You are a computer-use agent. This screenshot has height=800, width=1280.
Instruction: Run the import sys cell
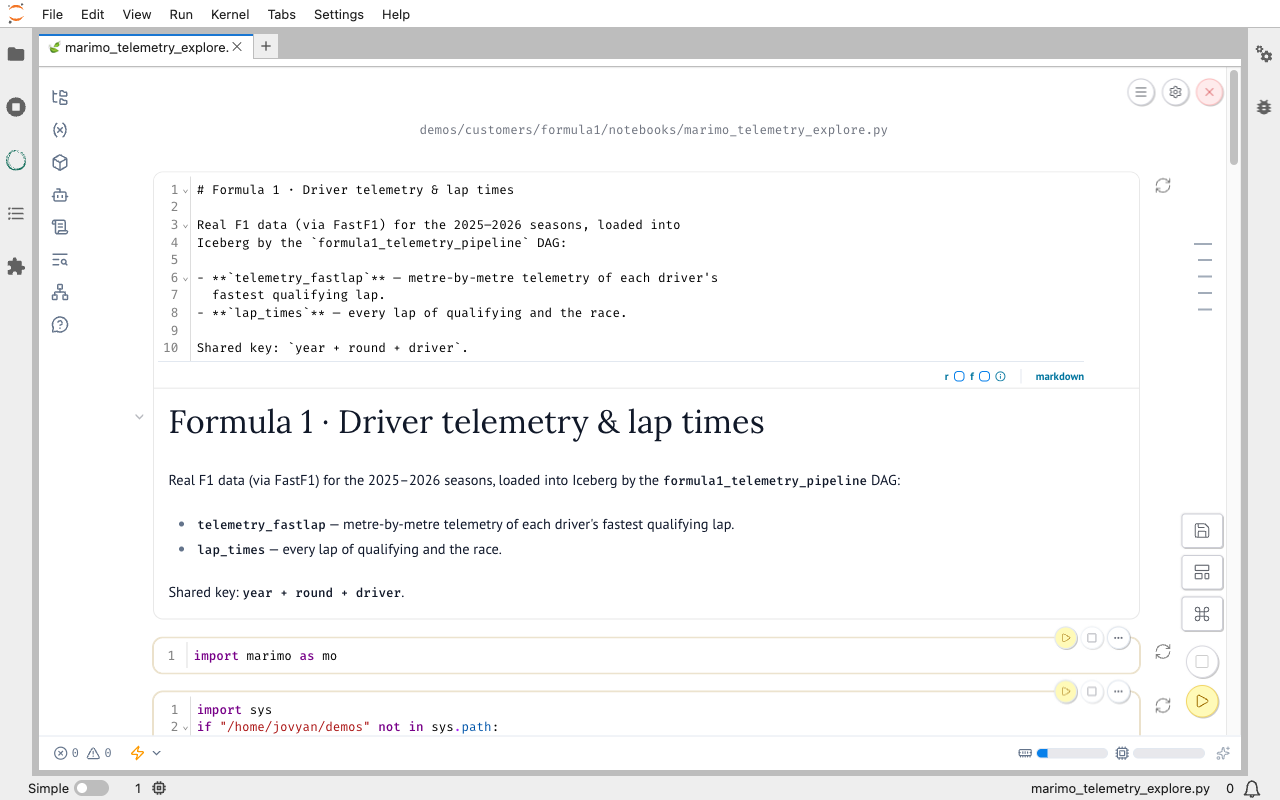tap(1066, 691)
